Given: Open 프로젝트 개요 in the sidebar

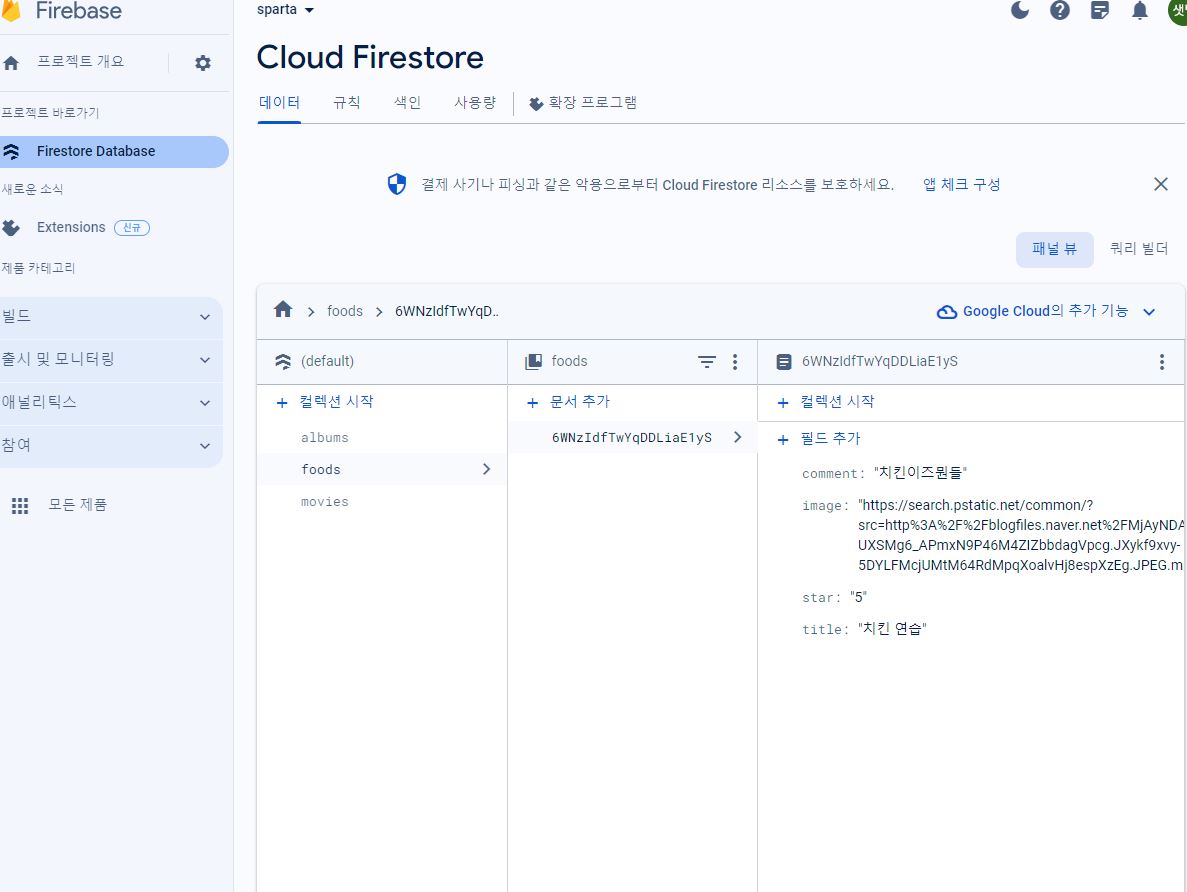Looking at the screenshot, I should pyautogui.click(x=80, y=61).
